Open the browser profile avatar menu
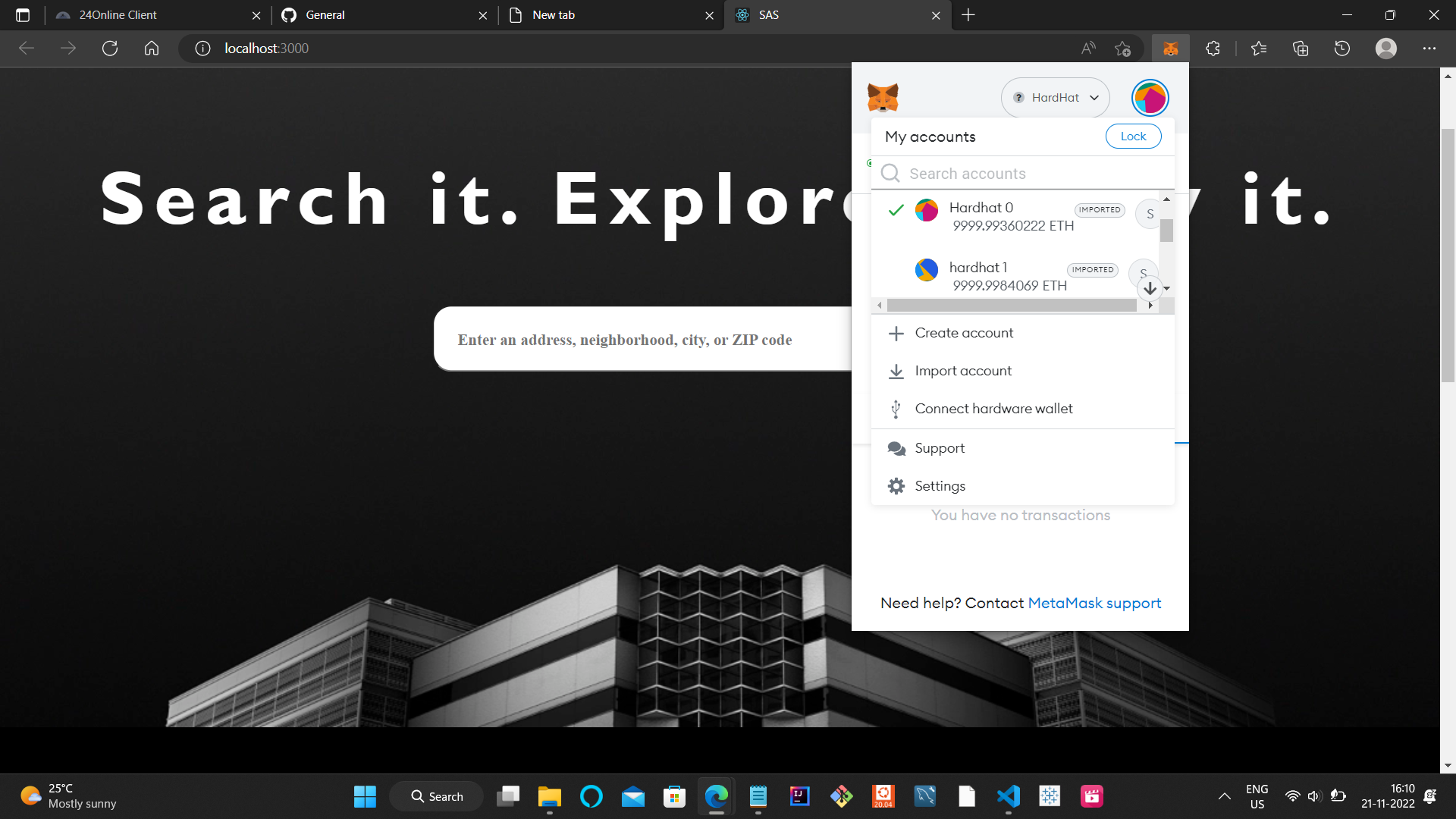The height and width of the screenshot is (819, 1456). click(x=1386, y=48)
